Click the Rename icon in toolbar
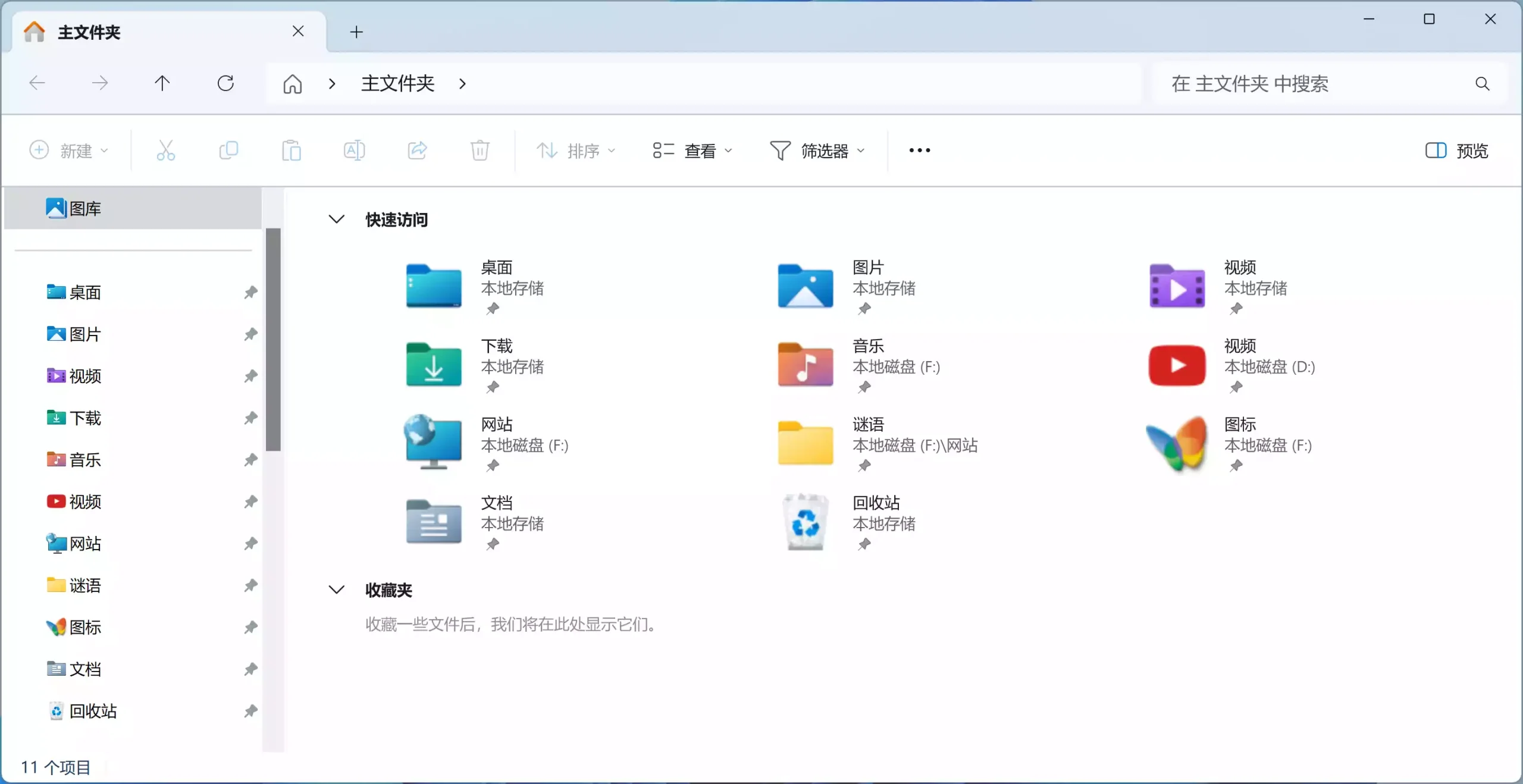The image size is (1523, 784). pyautogui.click(x=355, y=150)
